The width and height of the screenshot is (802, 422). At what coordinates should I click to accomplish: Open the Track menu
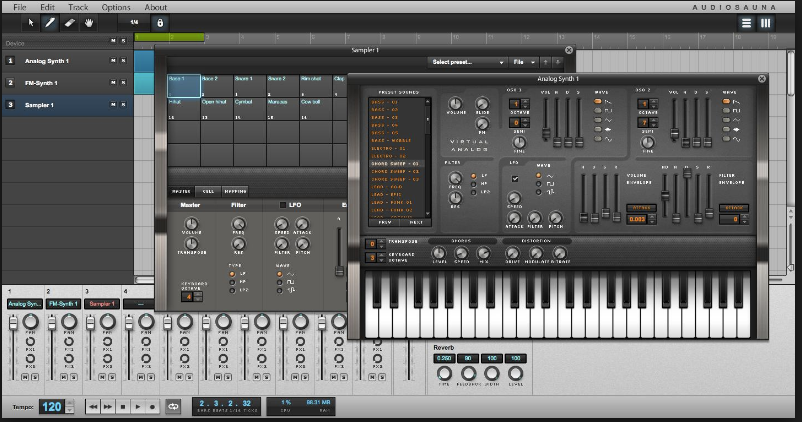coord(78,7)
